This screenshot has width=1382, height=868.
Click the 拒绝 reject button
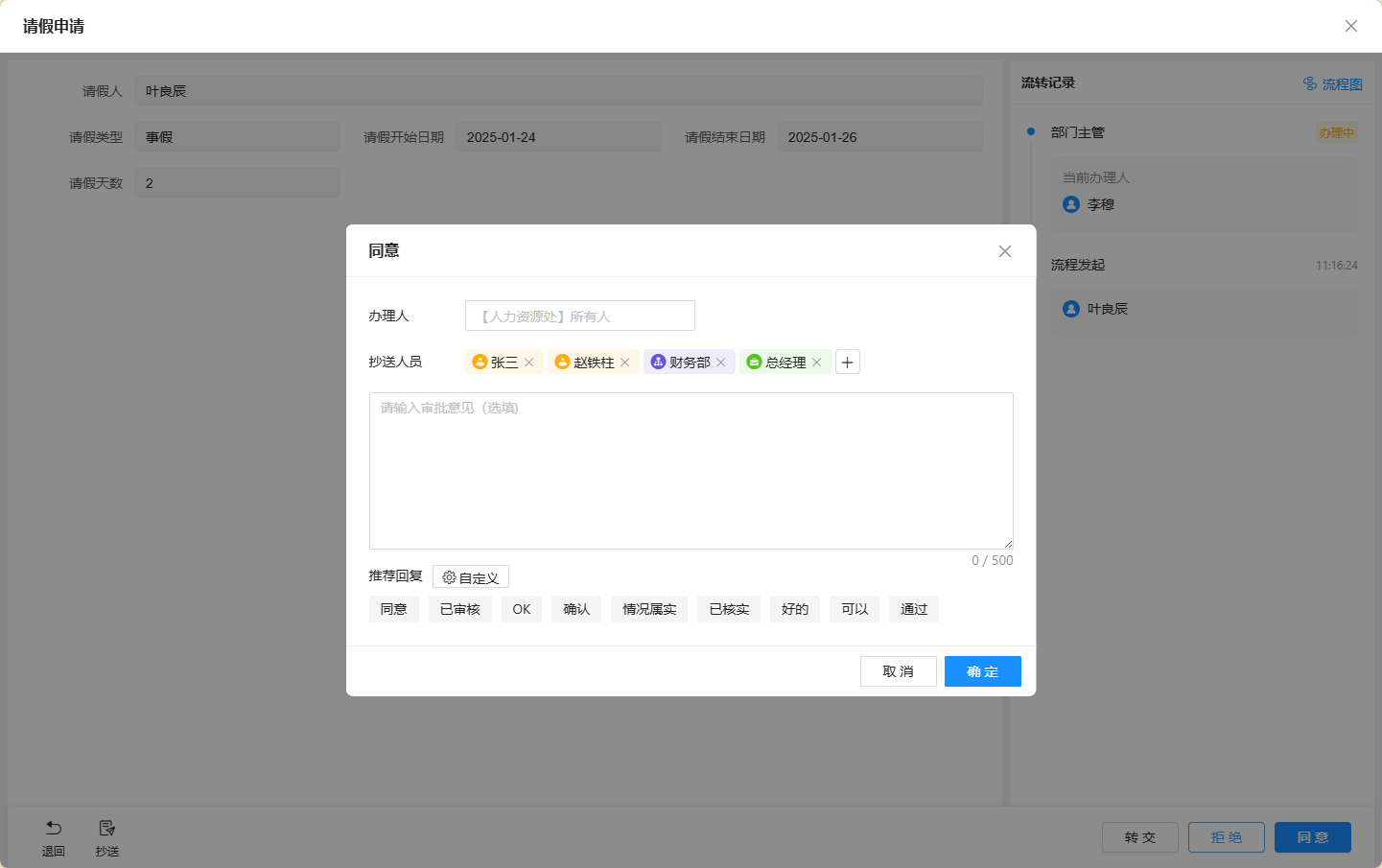tap(1226, 837)
